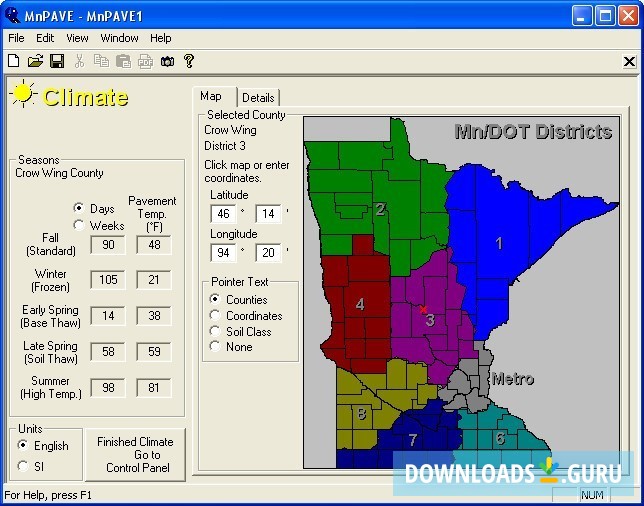Click navy District 7 on the map
This screenshot has width=644, height=506.
412,440
